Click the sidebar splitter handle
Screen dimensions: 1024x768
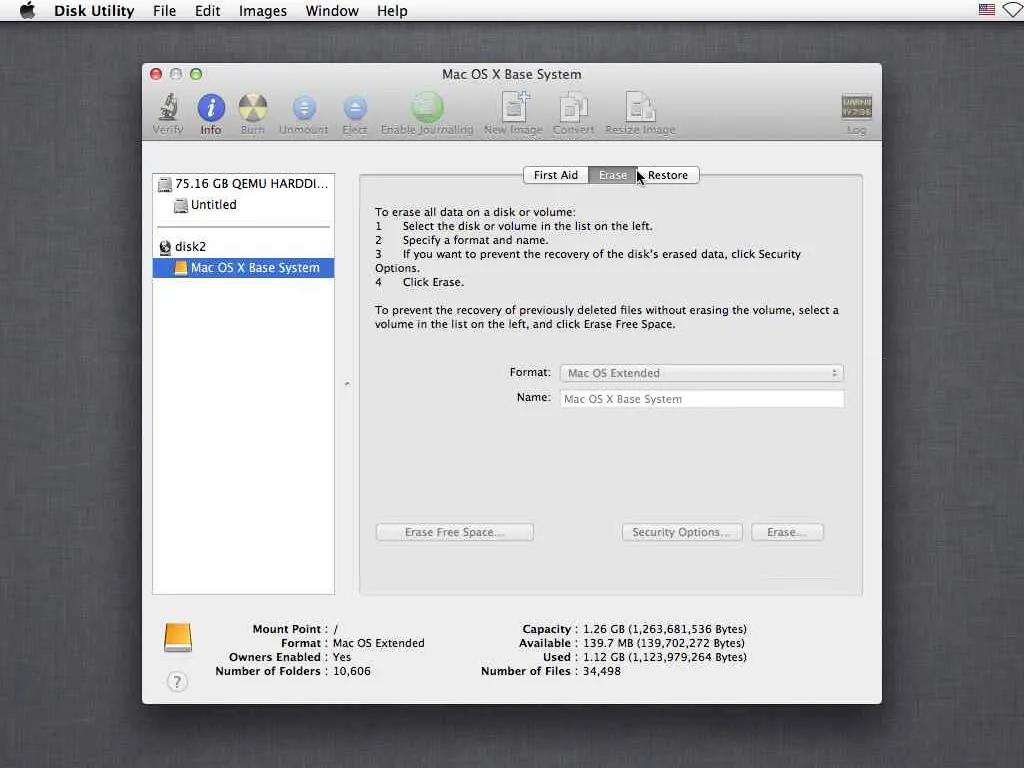click(x=347, y=384)
